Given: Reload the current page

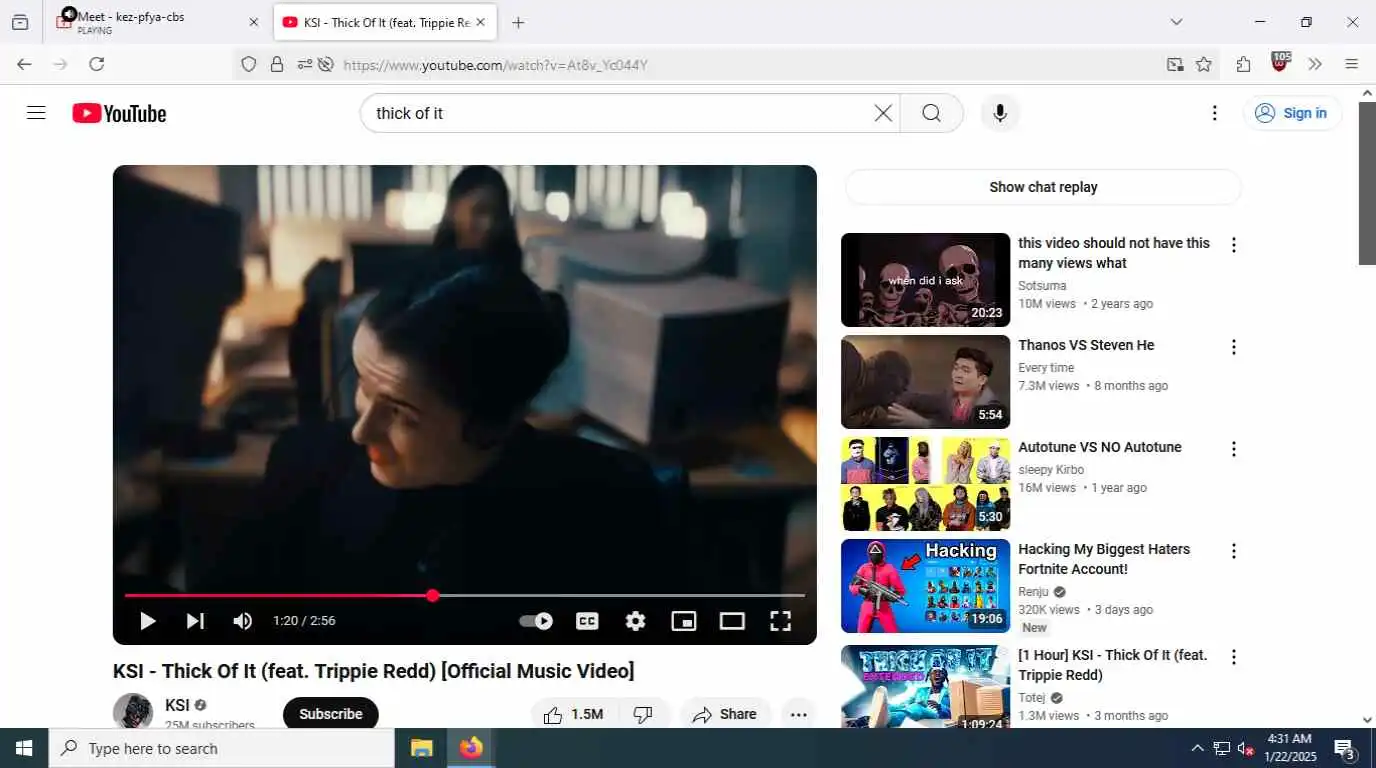Looking at the screenshot, I should click(x=96, y=64).
